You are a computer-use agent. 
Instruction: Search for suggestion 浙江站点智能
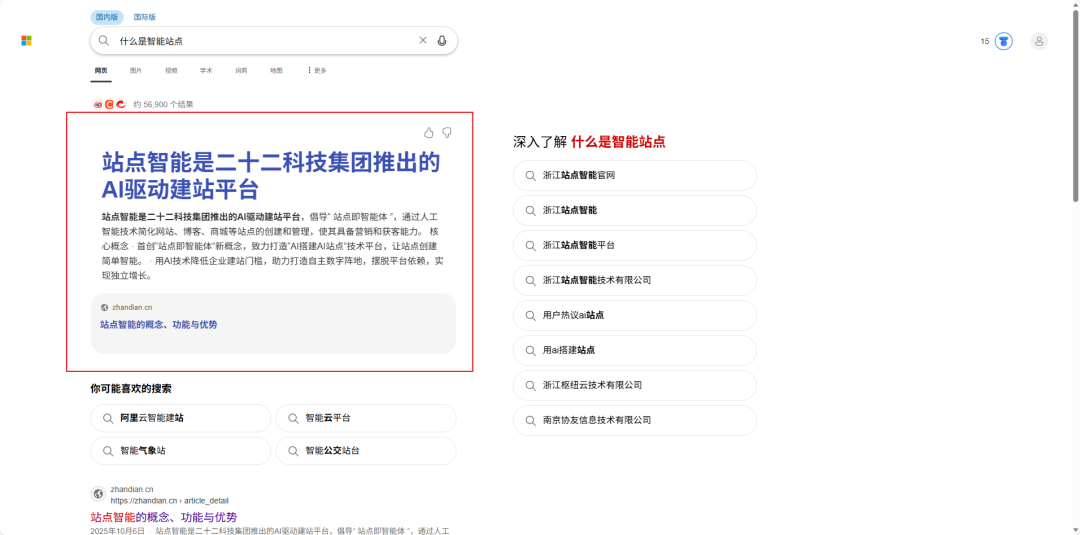coord(634,210)
